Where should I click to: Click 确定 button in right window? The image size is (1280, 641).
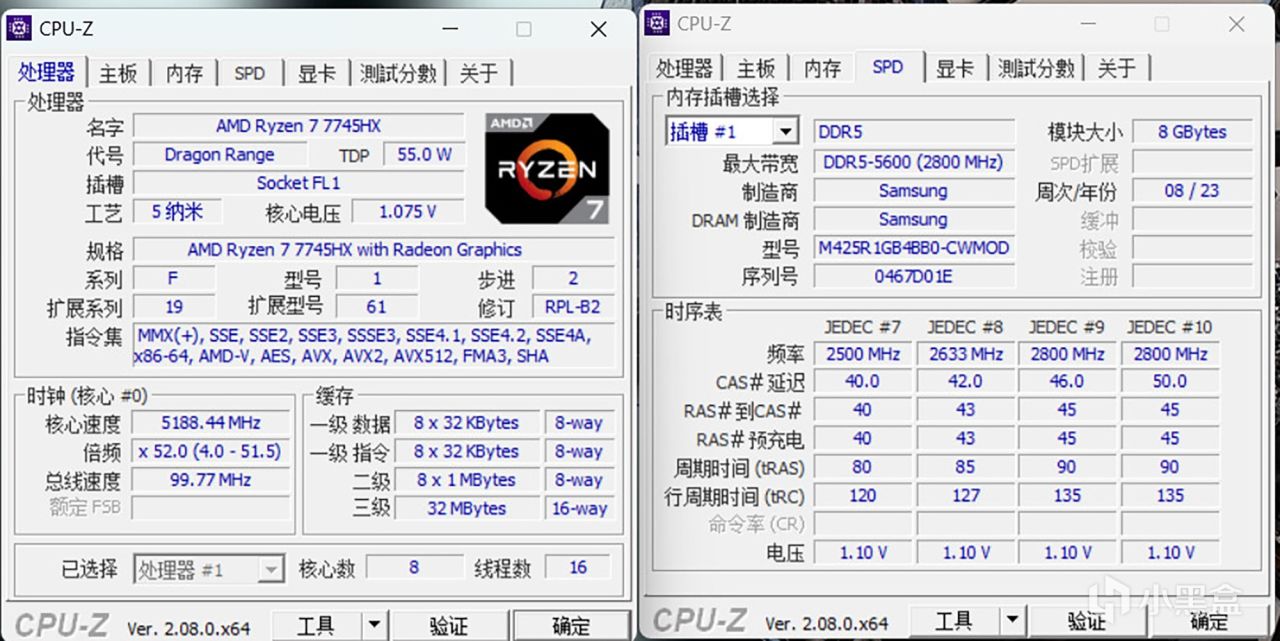(x=1209, y=622)
